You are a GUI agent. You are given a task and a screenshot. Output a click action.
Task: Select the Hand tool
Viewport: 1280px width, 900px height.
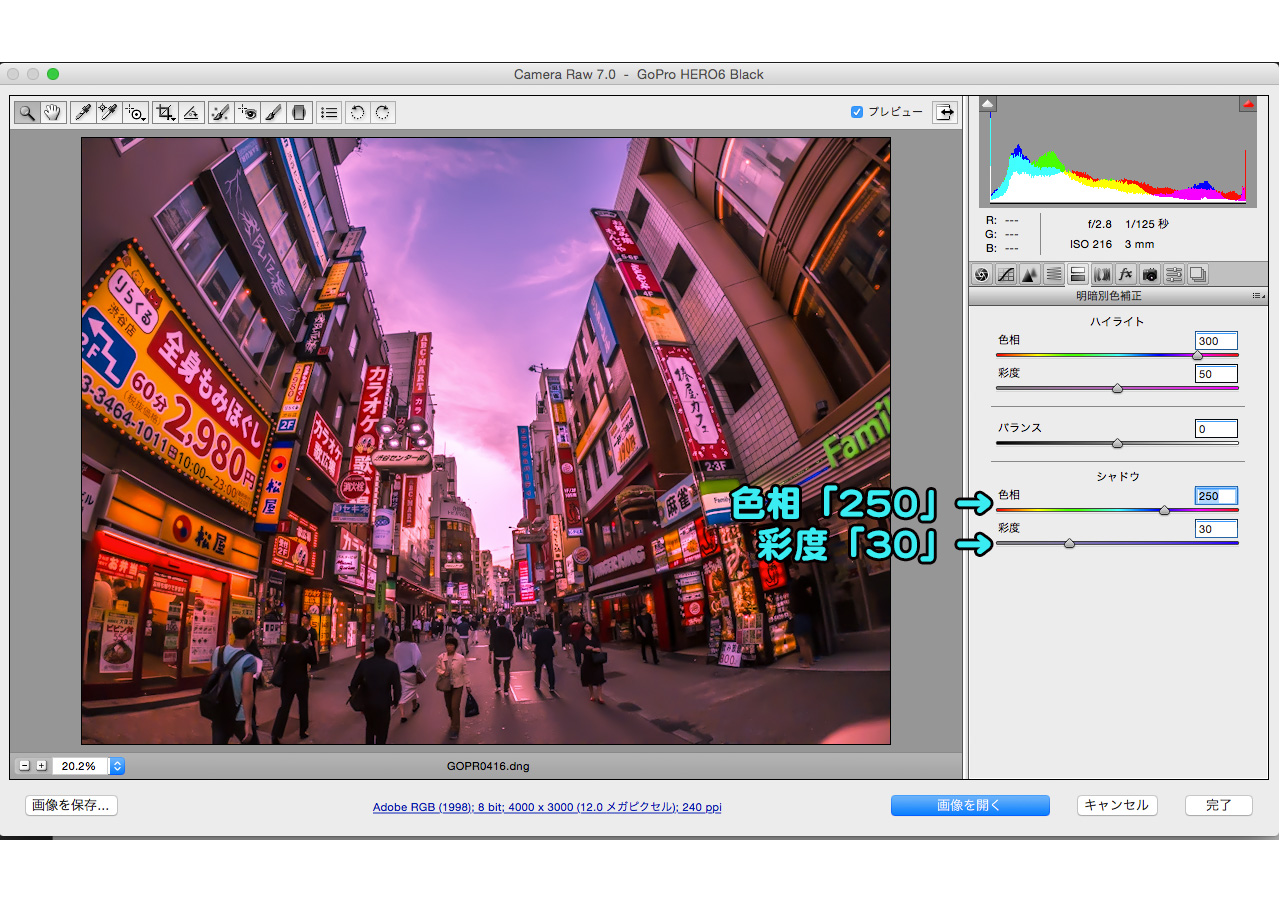[52, 112]
